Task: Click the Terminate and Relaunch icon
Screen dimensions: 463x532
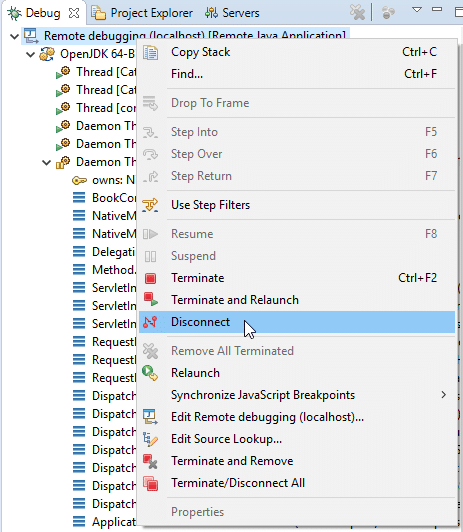Action: tap(151, 300)
